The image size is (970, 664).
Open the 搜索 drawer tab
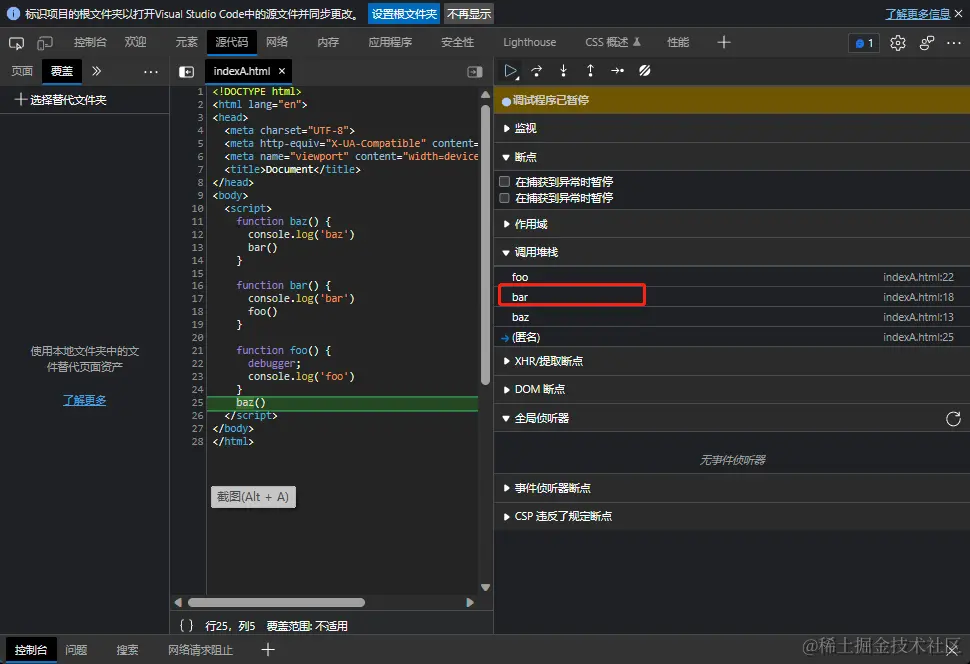tap(127, 650)
